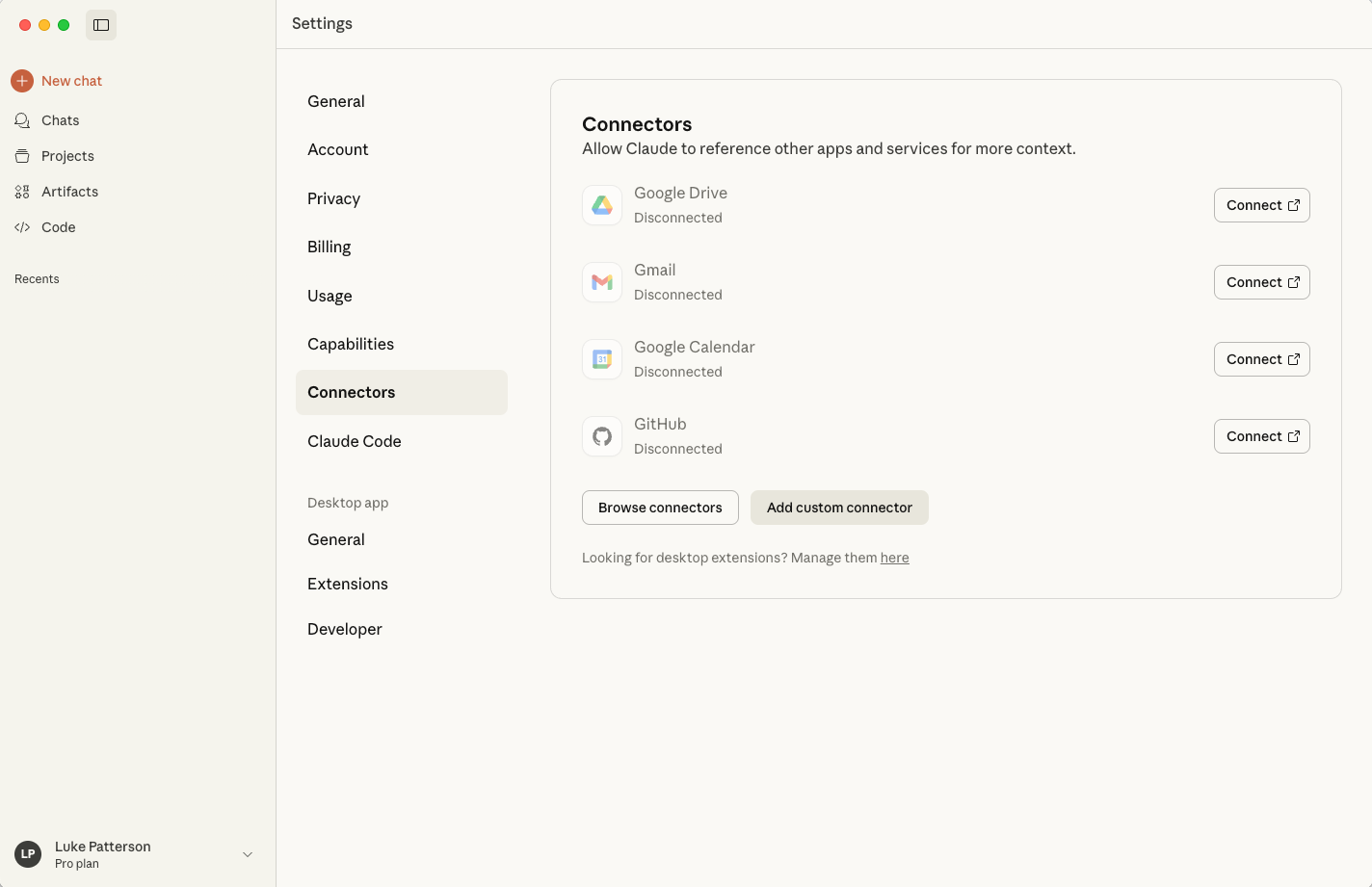The height and width of the screenshot is (887, 1372).
Task: Select the Privacy settings section
Action: [333, 198]
